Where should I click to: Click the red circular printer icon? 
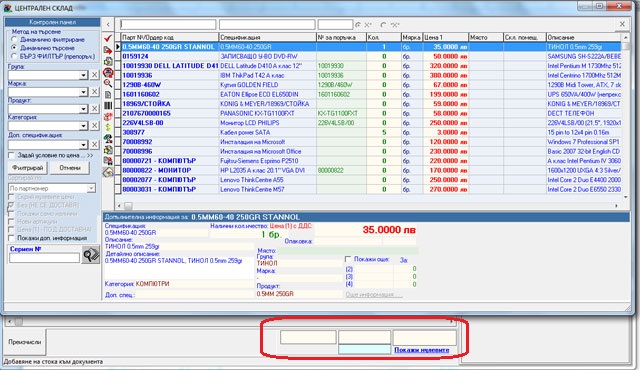point(108,73)
